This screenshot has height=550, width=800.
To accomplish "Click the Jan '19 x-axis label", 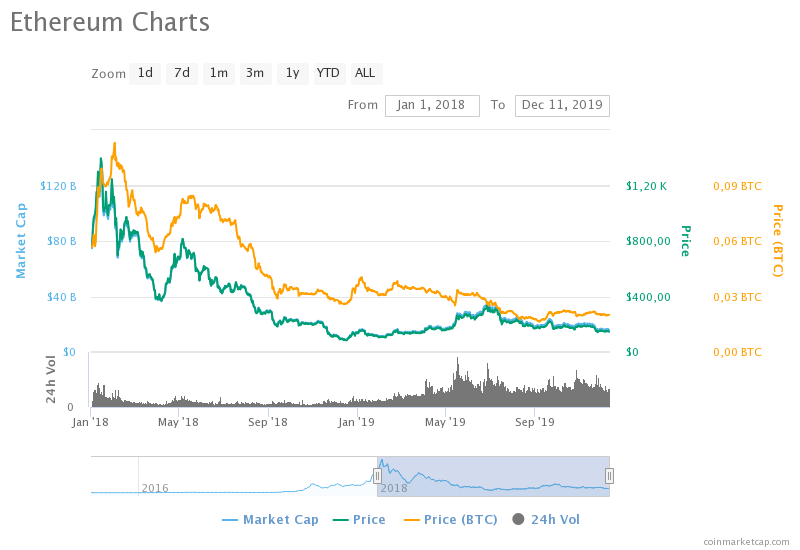I will click(357, 422).
